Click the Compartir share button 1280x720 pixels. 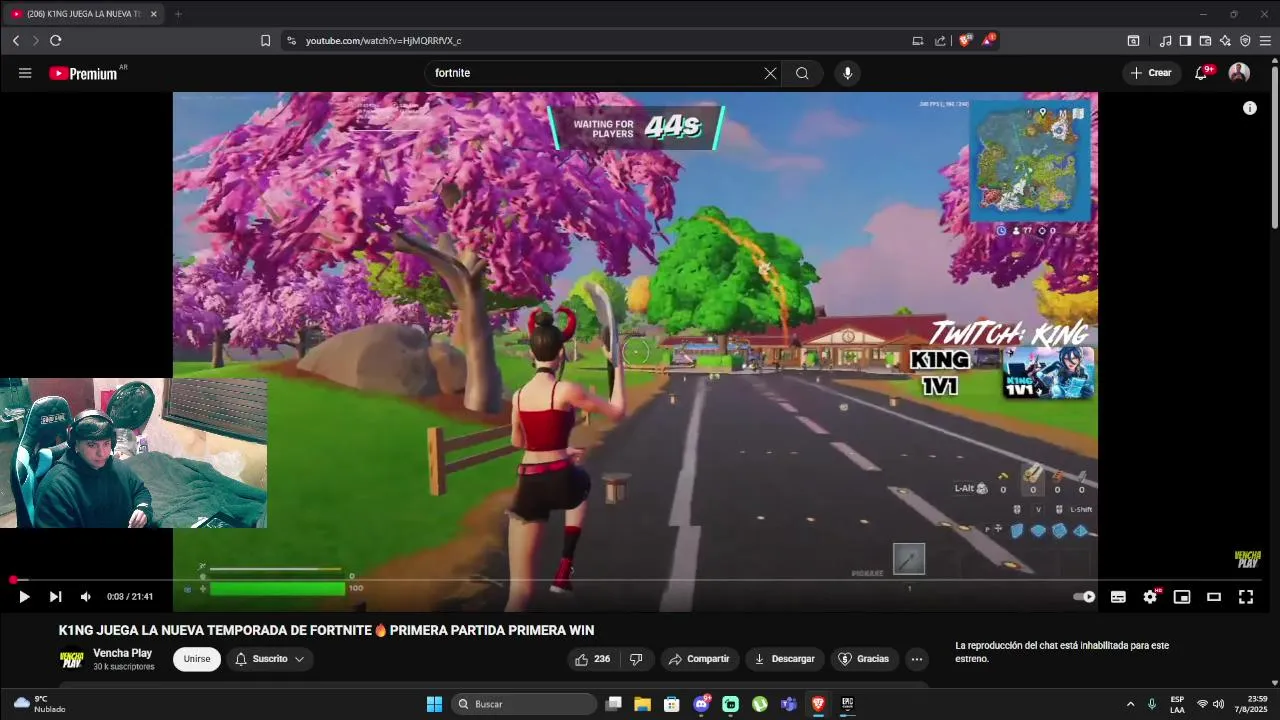pyautogui.click(x=699, y=659)
